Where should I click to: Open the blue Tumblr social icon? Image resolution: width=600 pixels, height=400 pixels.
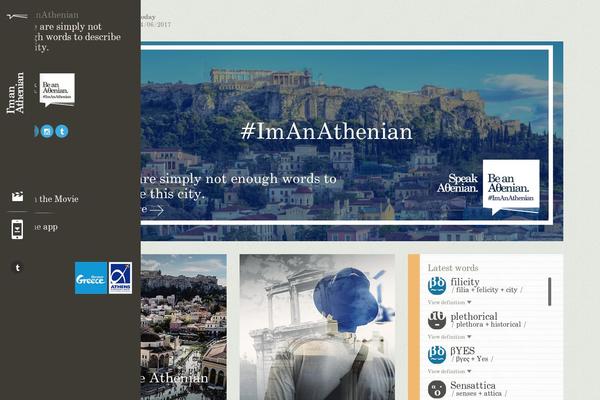tap(62, 132)
